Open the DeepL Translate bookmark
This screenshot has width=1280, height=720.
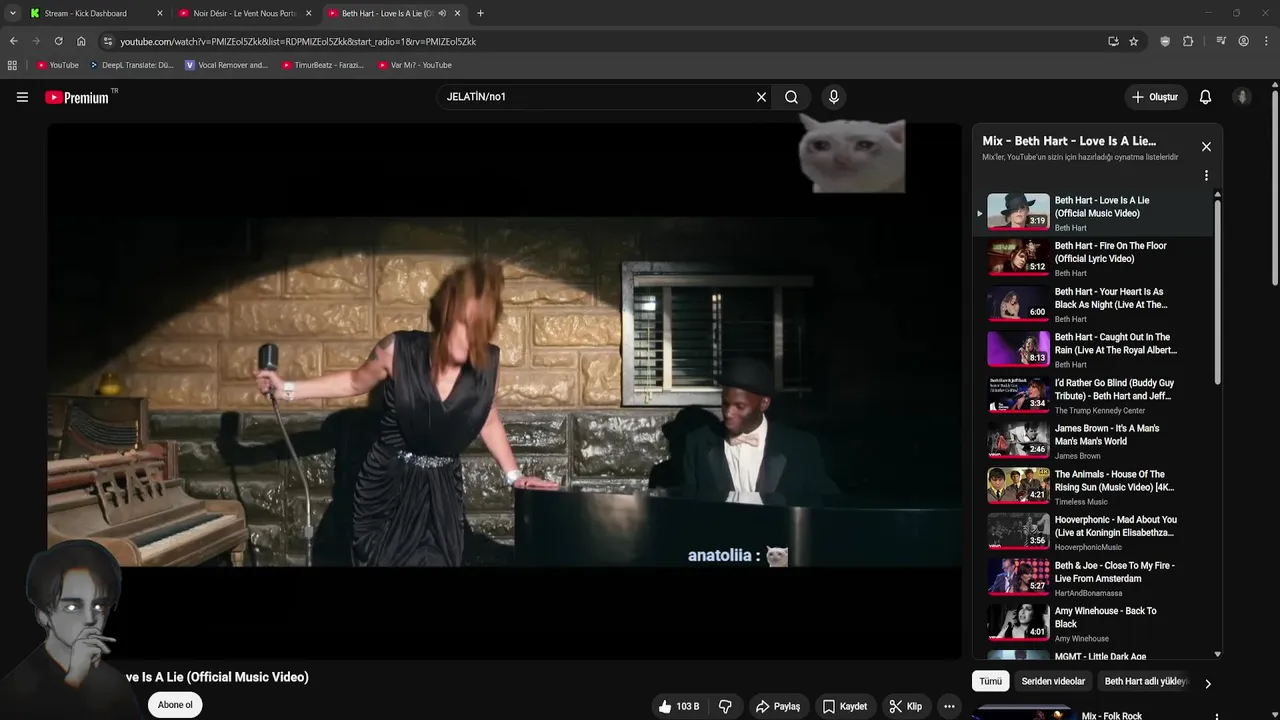point(131,65)
